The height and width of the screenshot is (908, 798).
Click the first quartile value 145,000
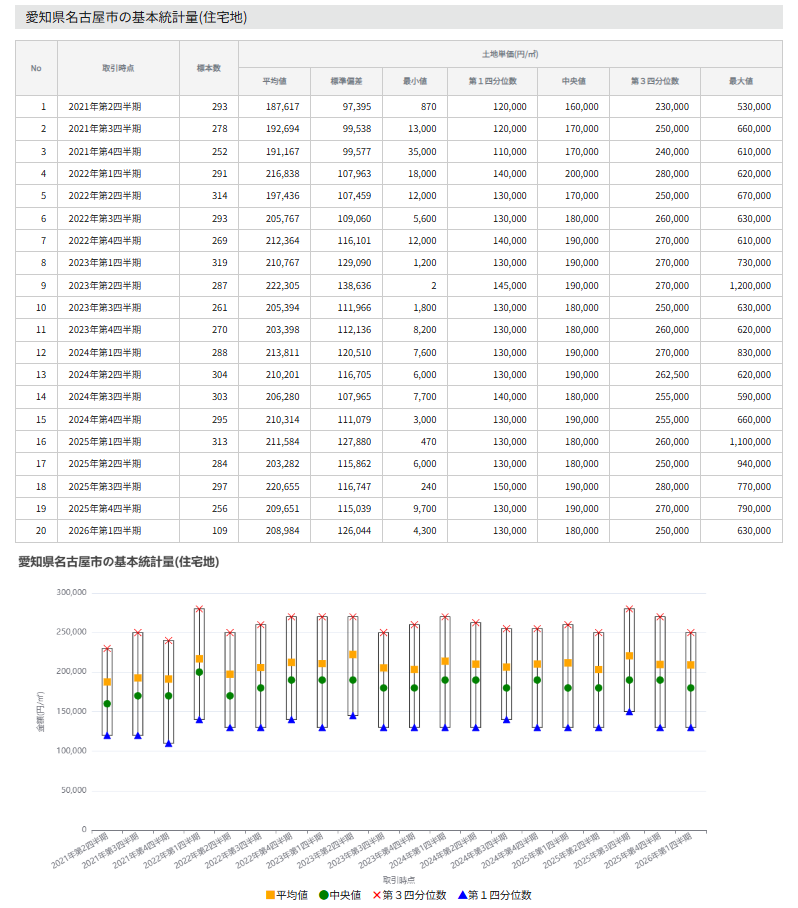pyautogui.click(x=510, y=285)
